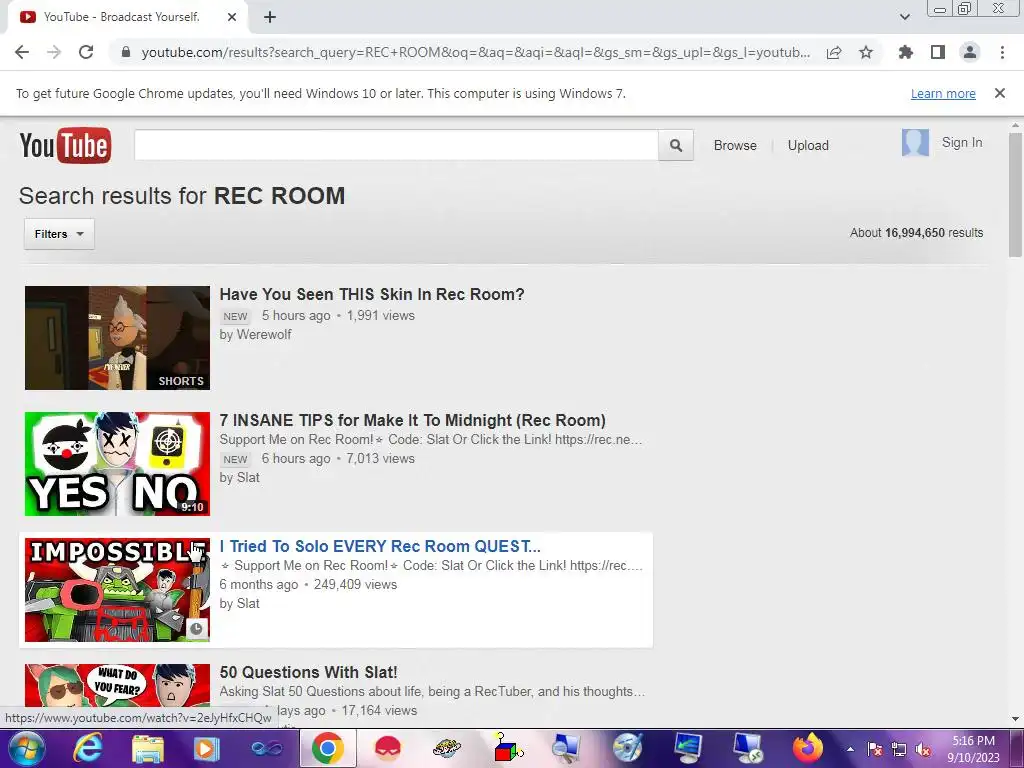Click the scrollbar down arrow
1024x768 pixels.
(1015, 720)
